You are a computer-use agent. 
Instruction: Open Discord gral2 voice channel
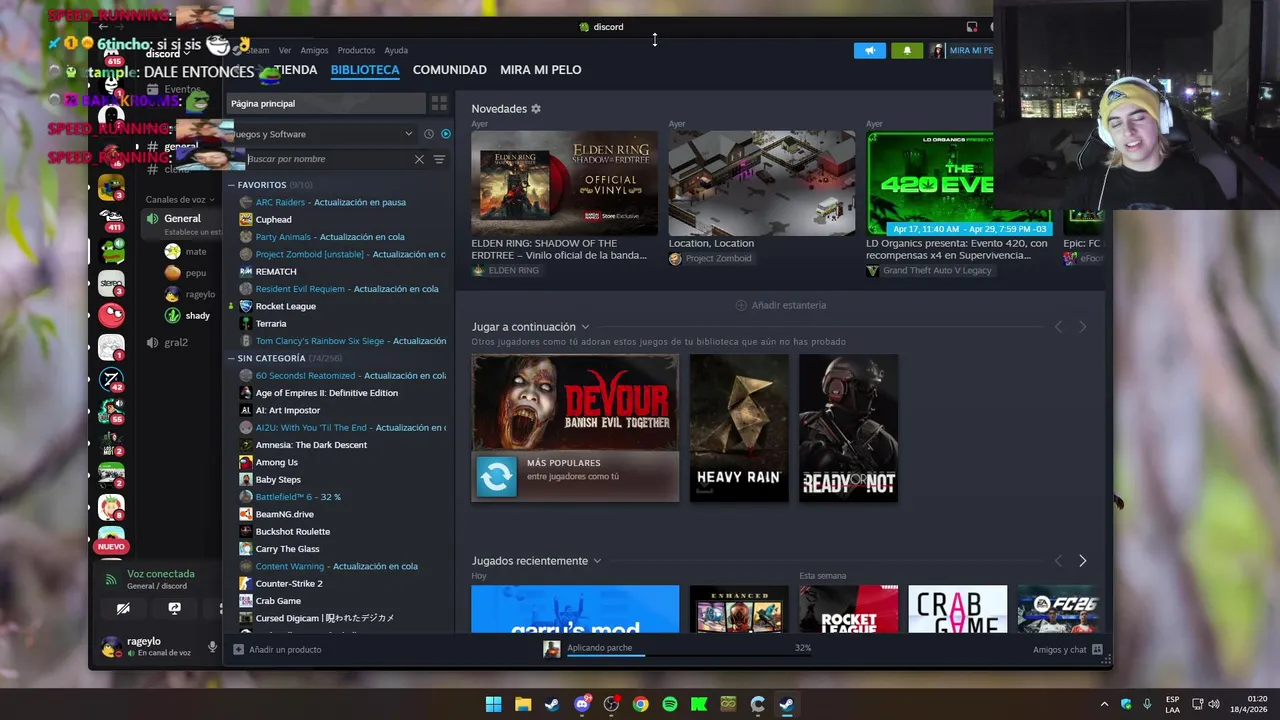(176, 342)
